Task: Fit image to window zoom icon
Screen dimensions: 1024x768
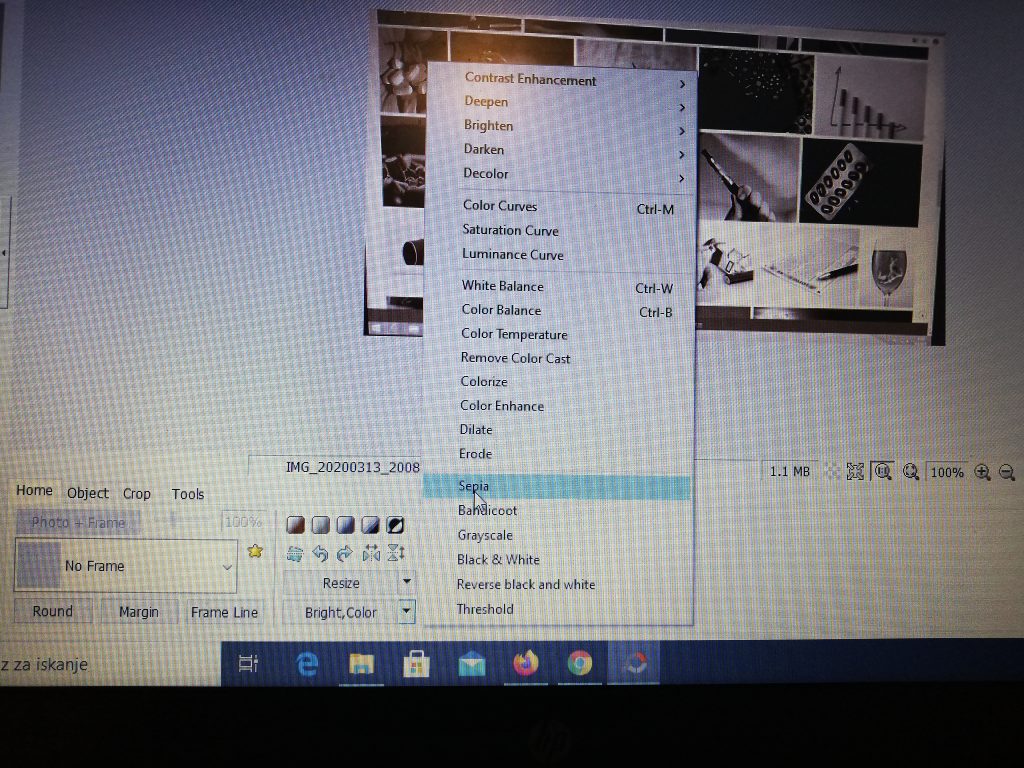Action: pyautogui.click(x=911, y=472)
